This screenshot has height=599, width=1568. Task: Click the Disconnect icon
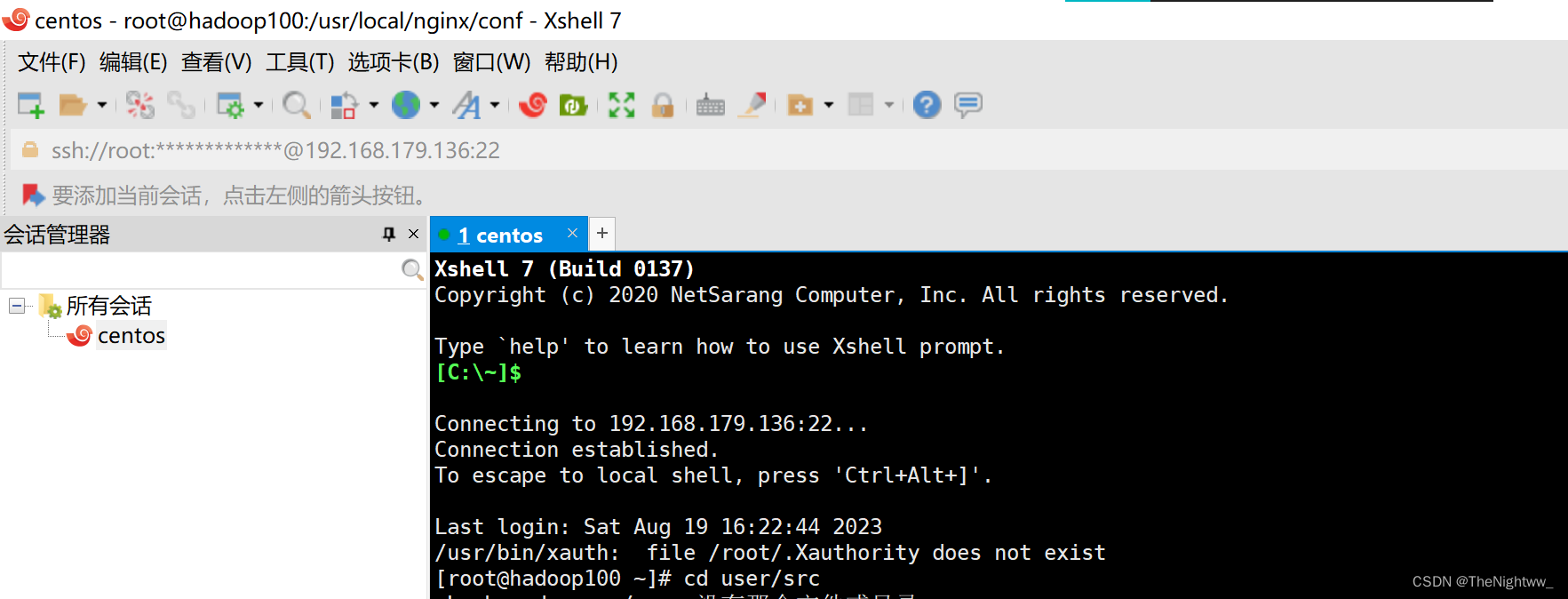pyautogui.click(x=139, y=105)
